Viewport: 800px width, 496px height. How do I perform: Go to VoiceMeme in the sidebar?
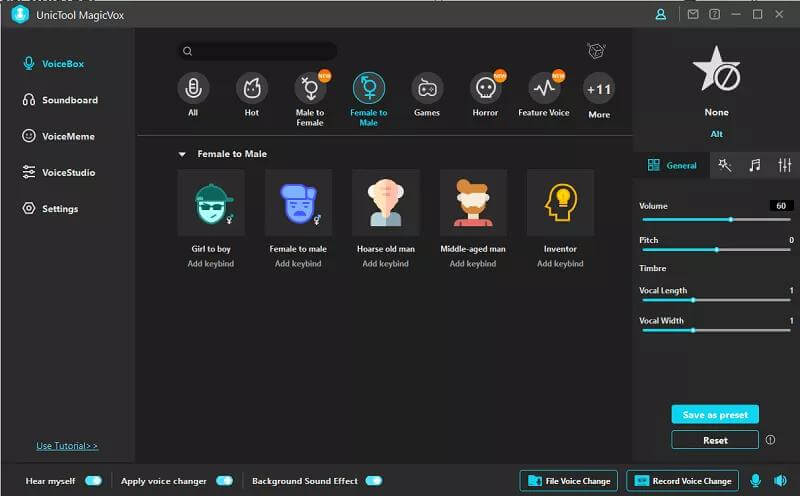[x=59, y=136]
